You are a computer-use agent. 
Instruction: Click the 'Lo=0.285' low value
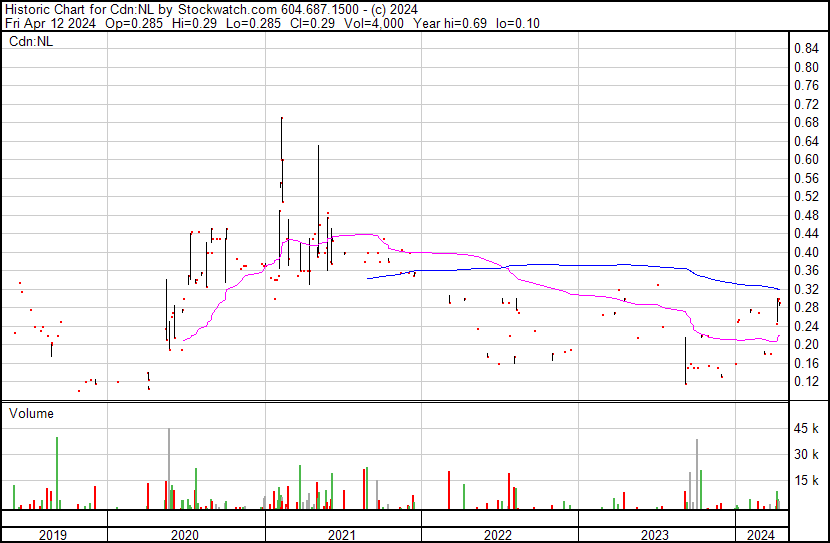[253, 23]
